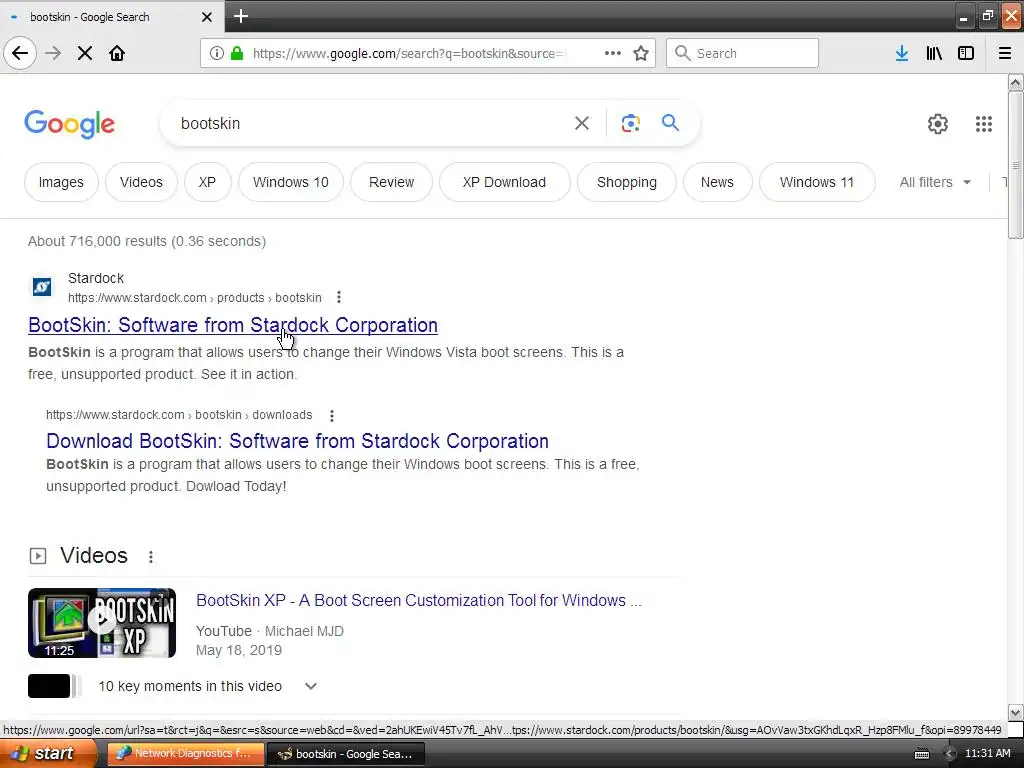Click Stardock site name in first result
The image size is (1024, 768).
click(96, 278)
